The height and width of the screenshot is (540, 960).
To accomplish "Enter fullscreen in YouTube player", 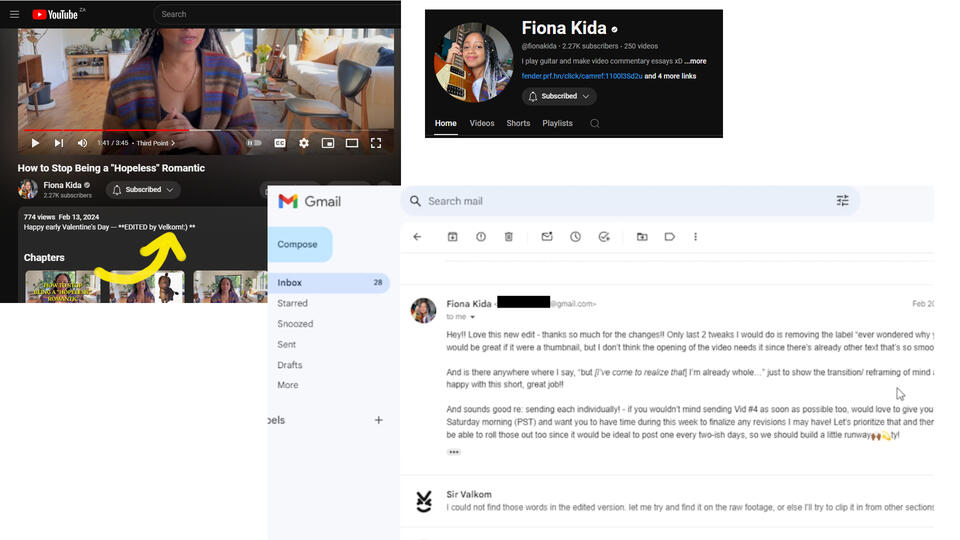I will click(376, 143).
